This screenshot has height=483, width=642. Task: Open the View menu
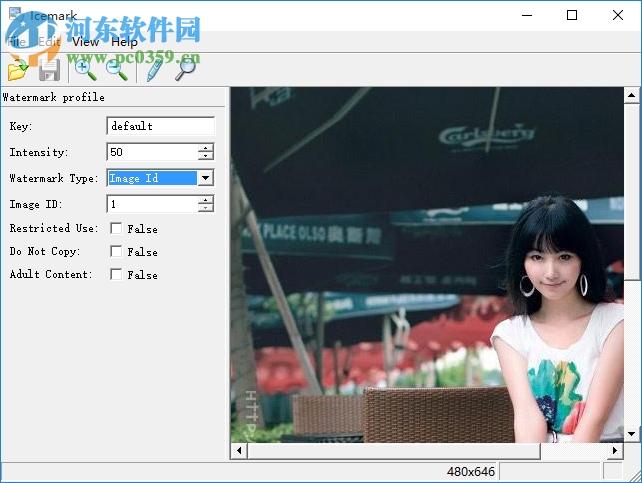coord(86,42)
